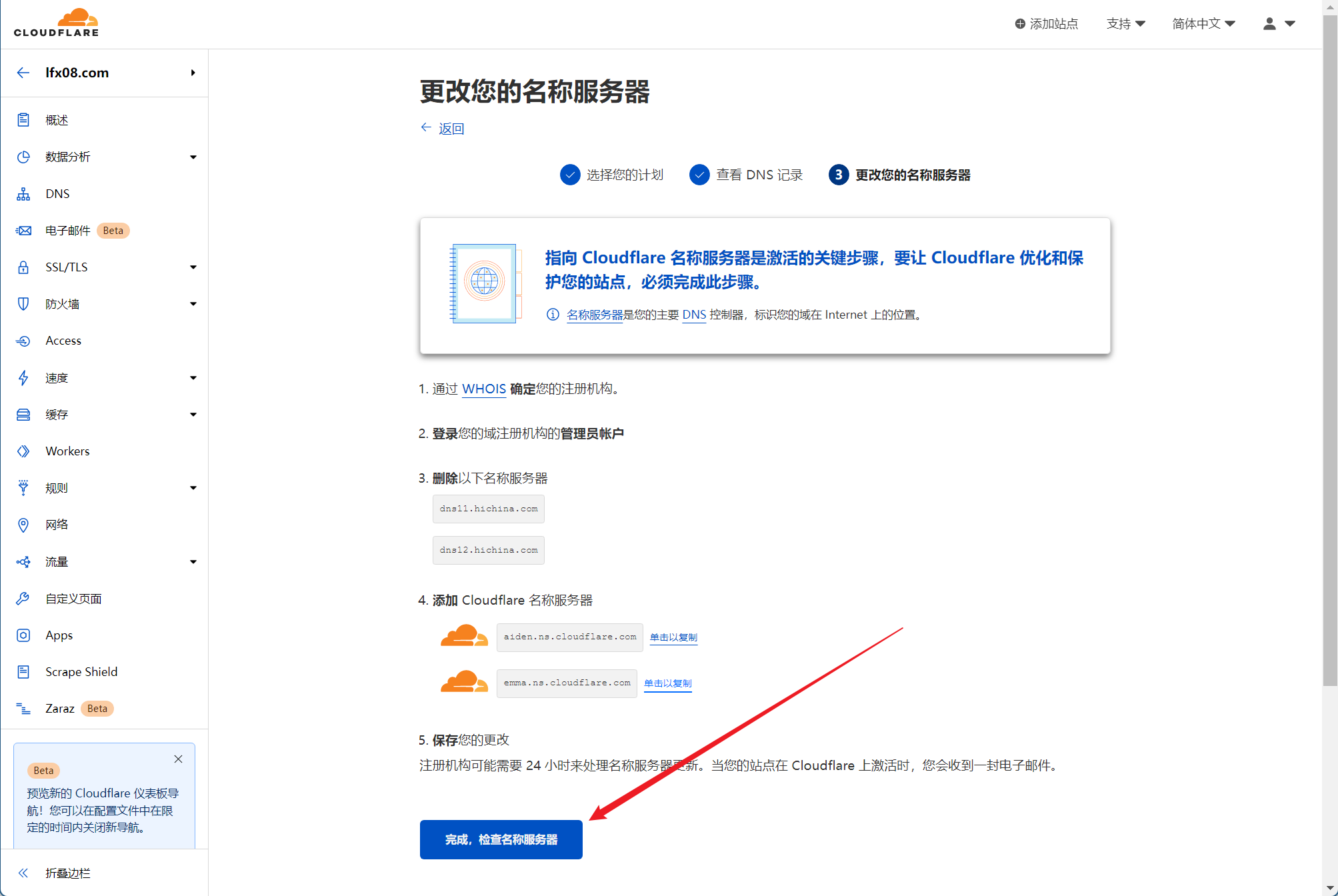Viewport: 1338px width, 896px height.
Task: Open the 概述 sidebar item
Action: pyautogui.click(x=105, y=120)
